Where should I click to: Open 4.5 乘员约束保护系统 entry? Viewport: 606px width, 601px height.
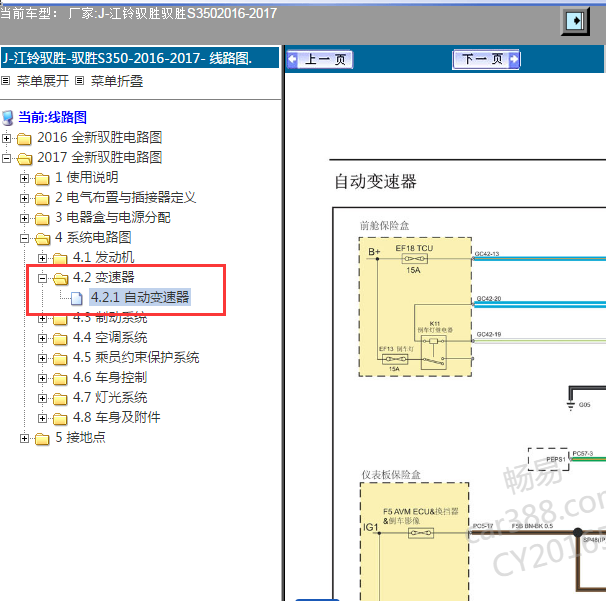[136, 358]
